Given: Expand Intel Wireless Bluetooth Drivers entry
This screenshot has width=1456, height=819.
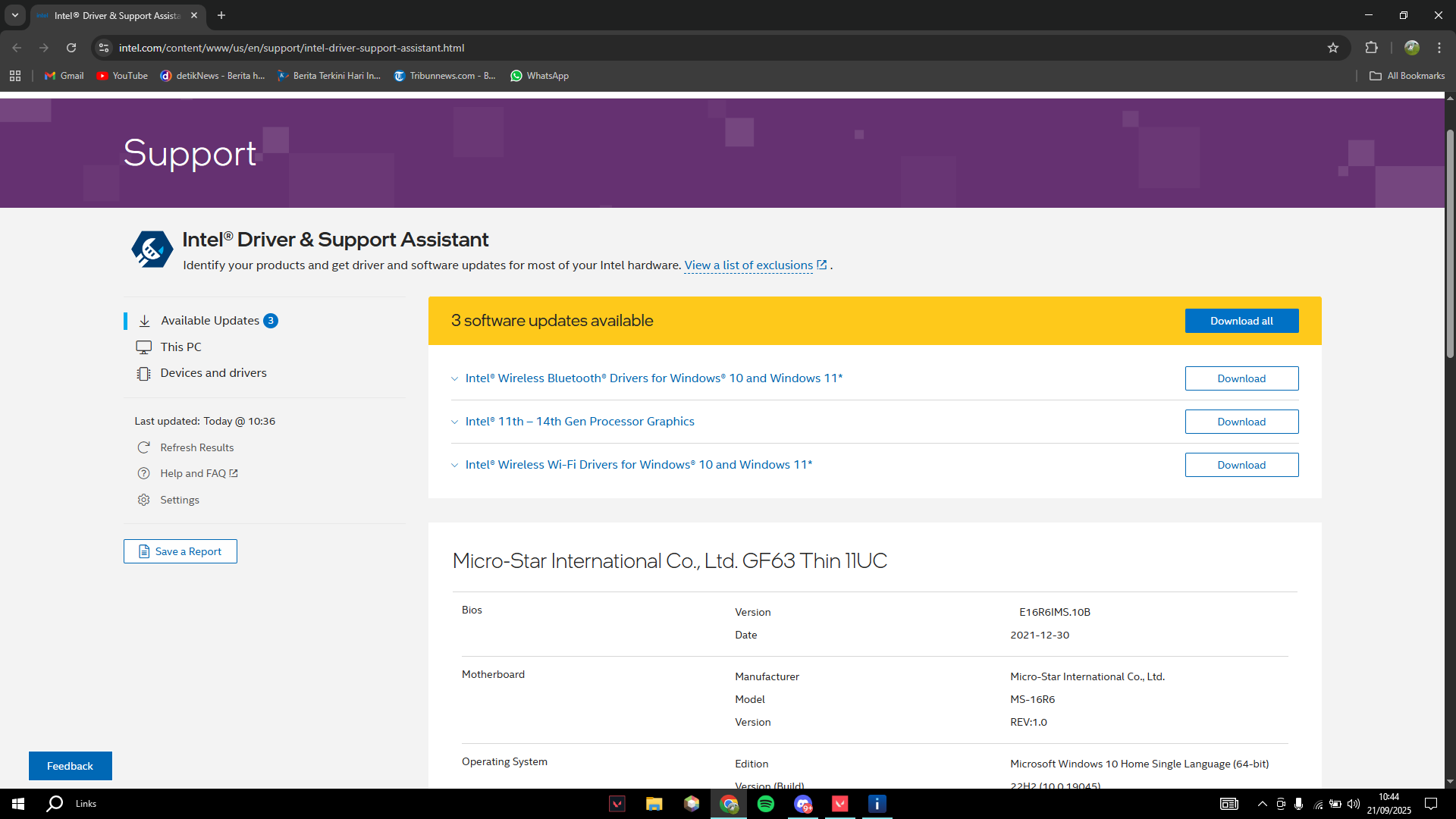Looking at the screenshot, I should pos(654,378).
